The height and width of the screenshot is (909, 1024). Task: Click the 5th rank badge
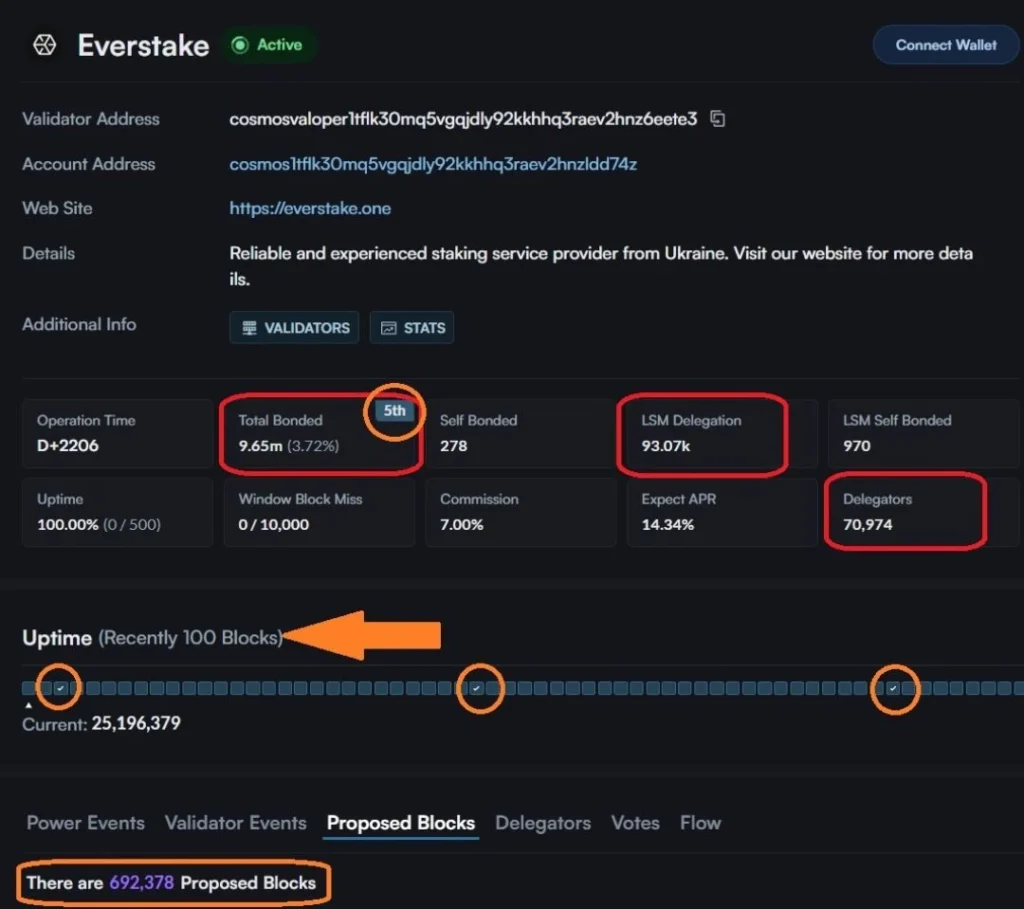[395, 411]
